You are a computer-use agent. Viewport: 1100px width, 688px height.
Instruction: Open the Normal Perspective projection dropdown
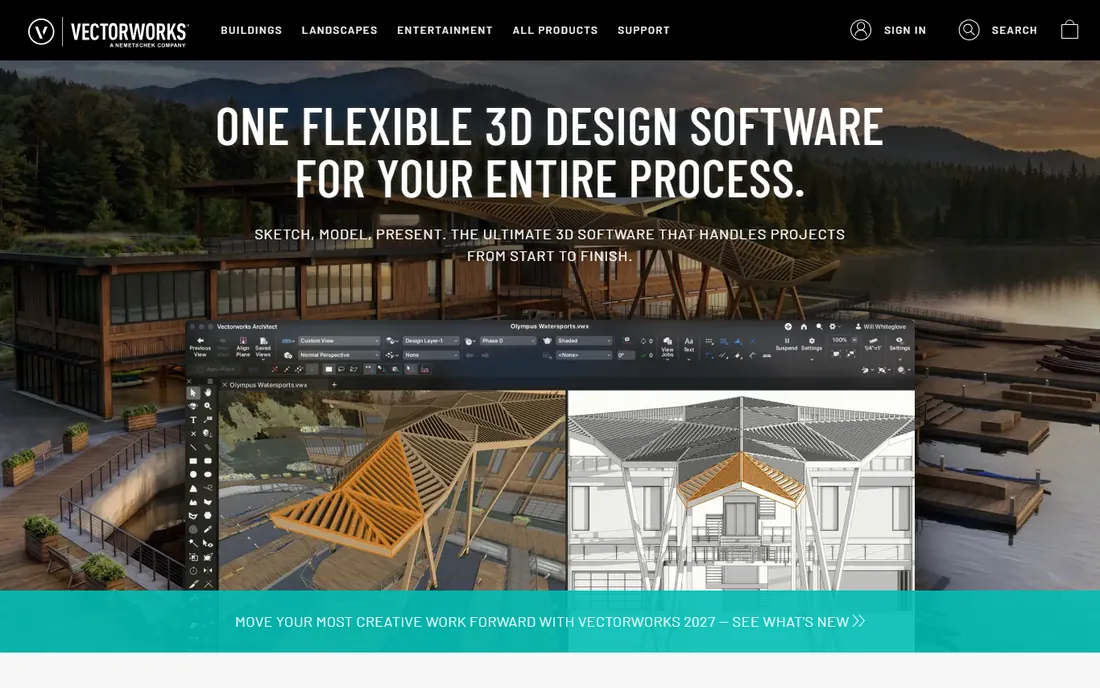click(x=340, y=355)
